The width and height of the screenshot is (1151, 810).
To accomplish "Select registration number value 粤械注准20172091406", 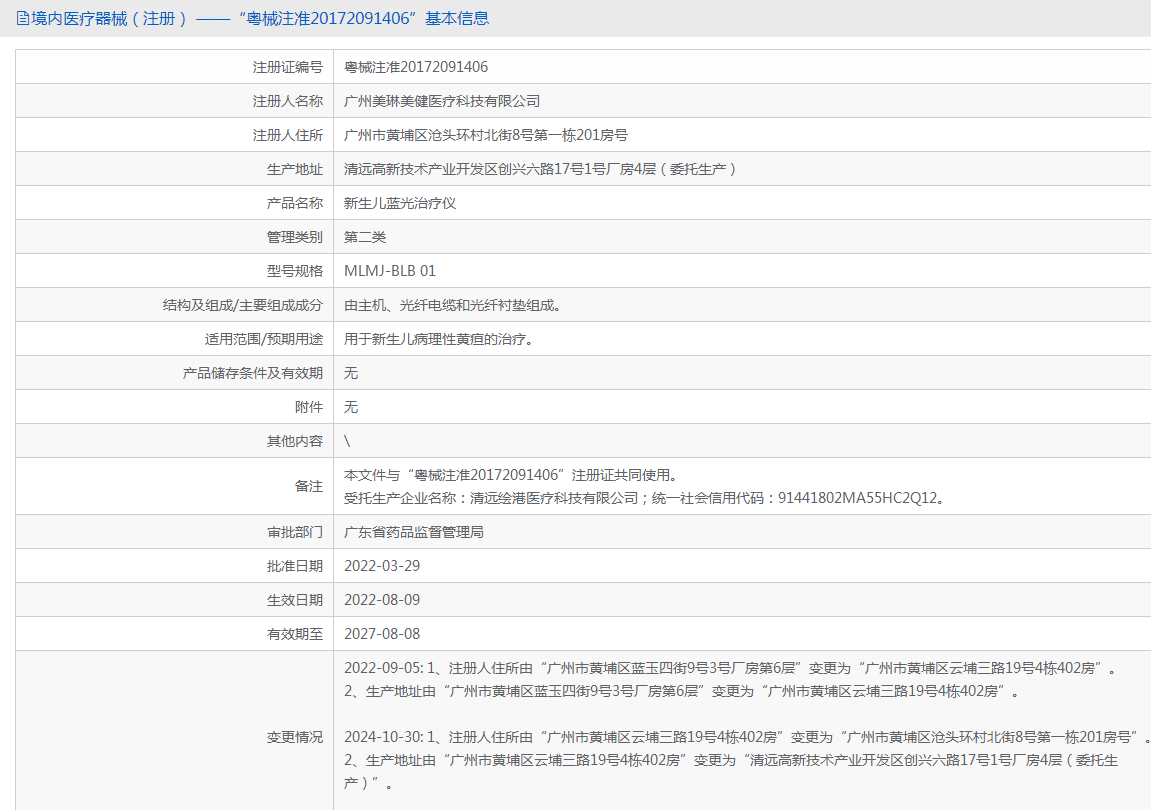I will (x=416, y=67).
